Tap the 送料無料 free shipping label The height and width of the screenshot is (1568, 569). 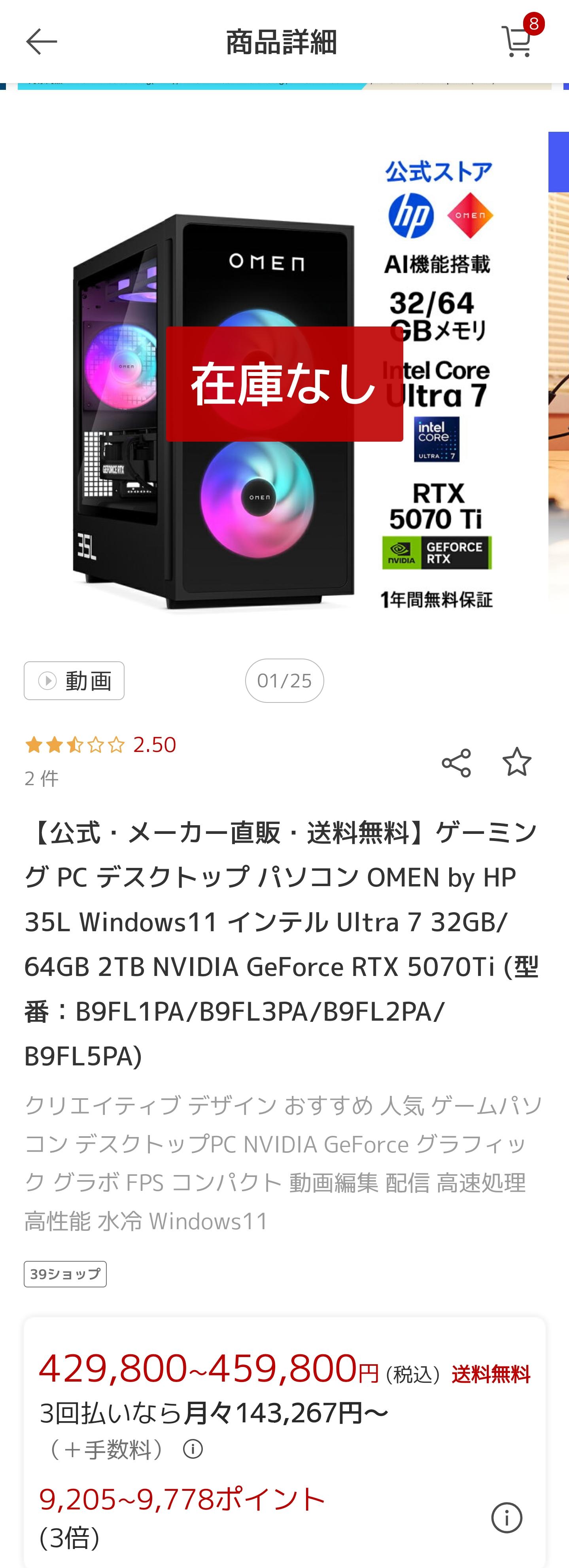(491, 1374)
